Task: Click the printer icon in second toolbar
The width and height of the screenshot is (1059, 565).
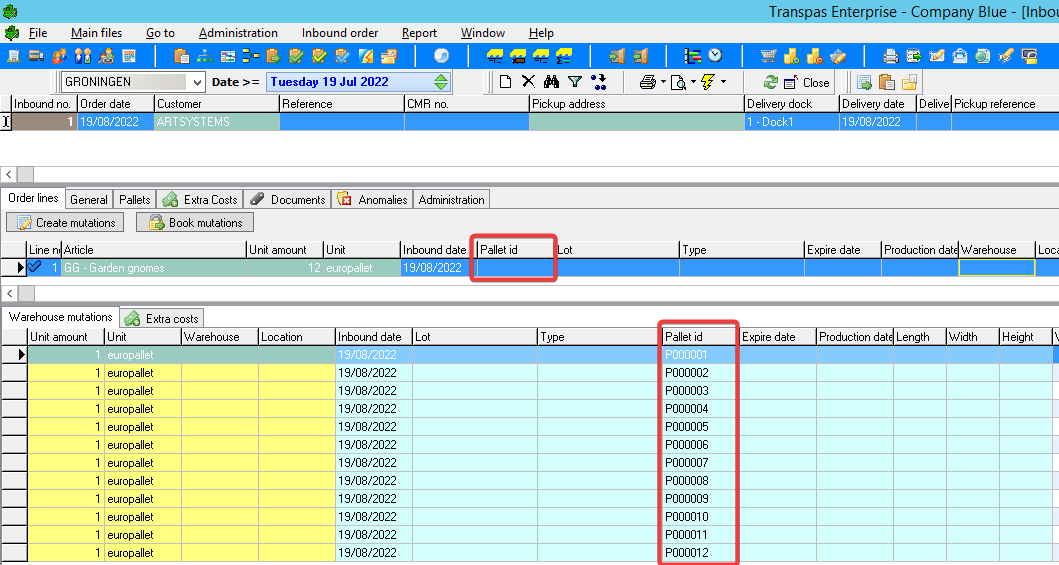Action: pyautogui.click(x=647, y=82)
